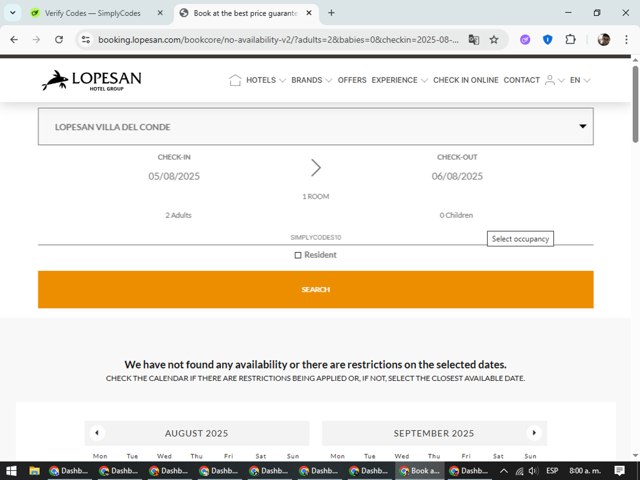Screen dimensions: 640x480
Task: Open the tab search dropdown arrow
Action: (x=13, y=13)
